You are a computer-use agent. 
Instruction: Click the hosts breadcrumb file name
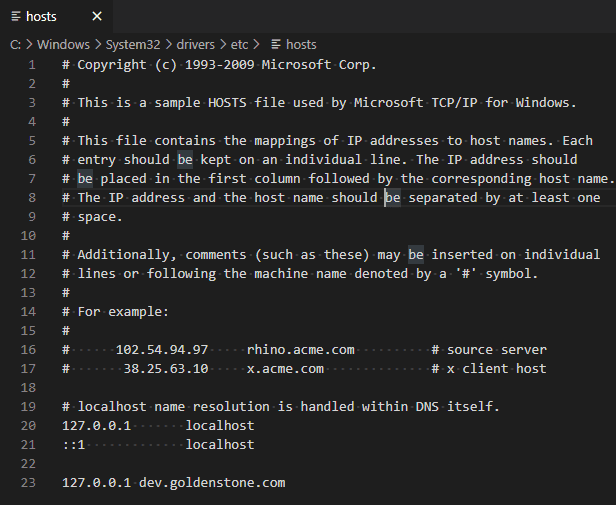[x=301, y=44]
